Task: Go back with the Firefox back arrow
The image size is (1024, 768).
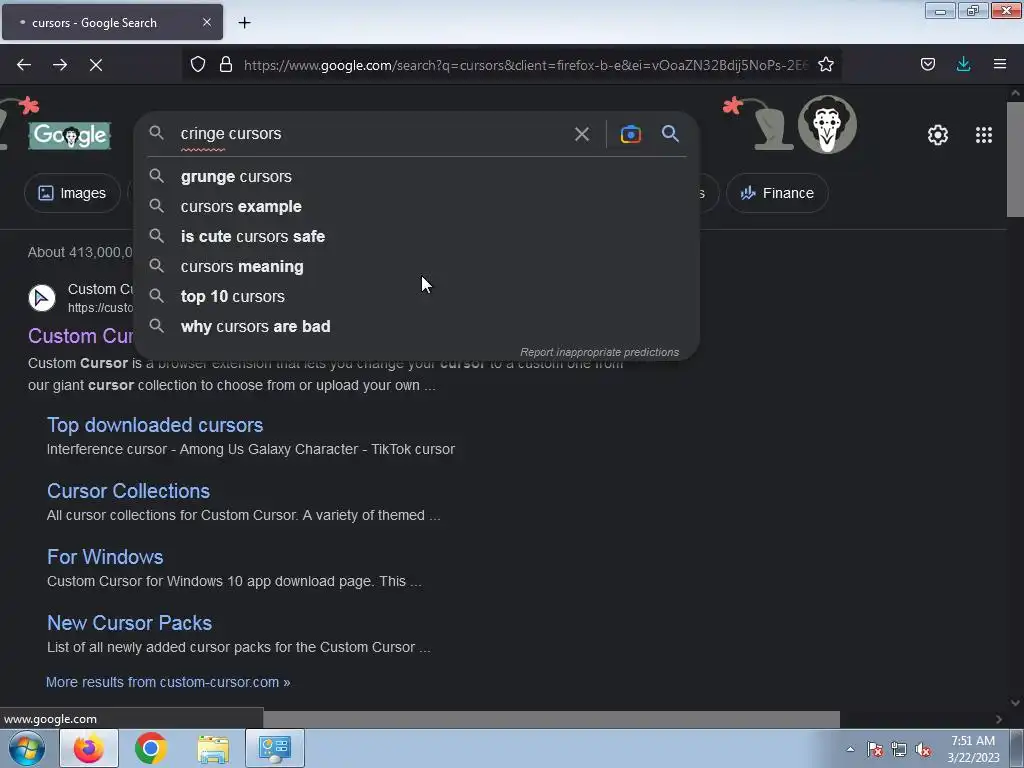Action: pos(24,65)
